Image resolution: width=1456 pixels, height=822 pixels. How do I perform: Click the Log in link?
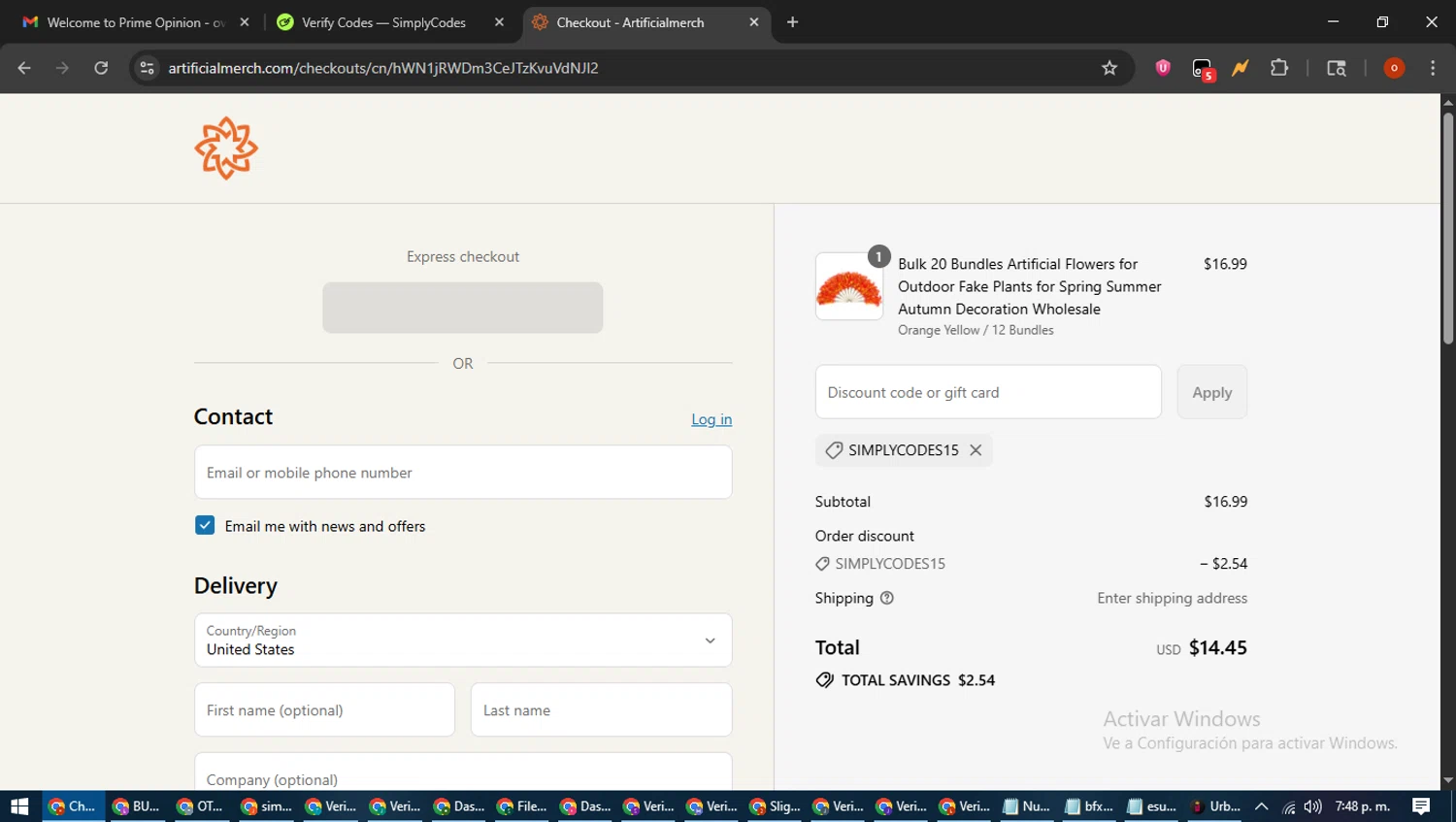click(711, 419)
